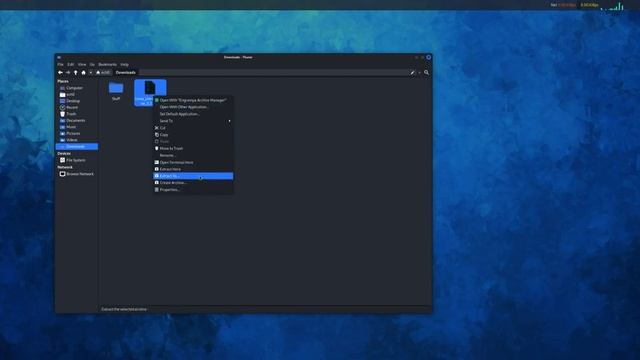Click the net speed indicator in the top panel
The height and width of the screenshot is (360, 640).
[574, 5]
